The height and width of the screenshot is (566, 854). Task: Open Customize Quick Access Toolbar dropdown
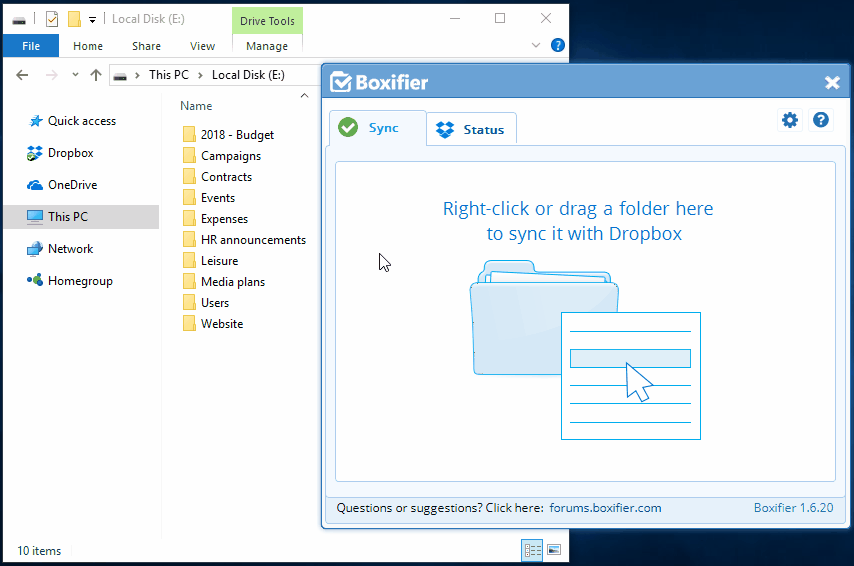coord(93,20)
